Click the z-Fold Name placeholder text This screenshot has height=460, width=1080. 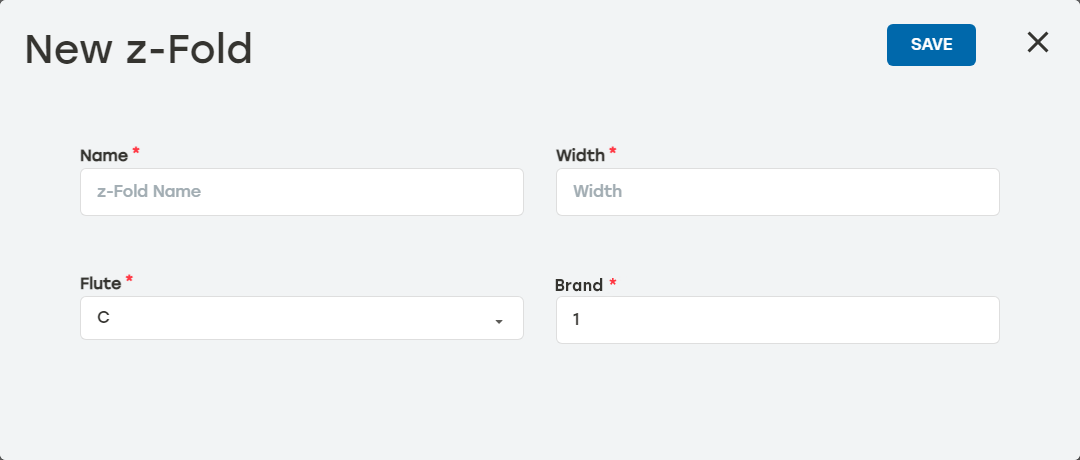[x=149, y=191]
